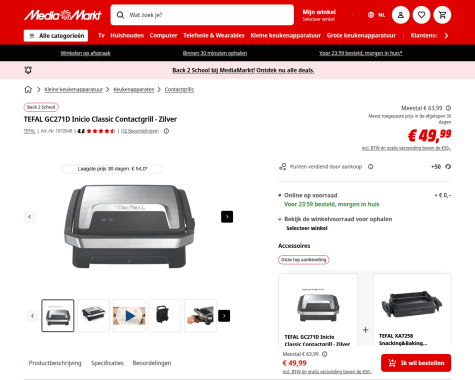Open BTW link in the bottom bar
The image size is (475, 380).
coord(327,372)
